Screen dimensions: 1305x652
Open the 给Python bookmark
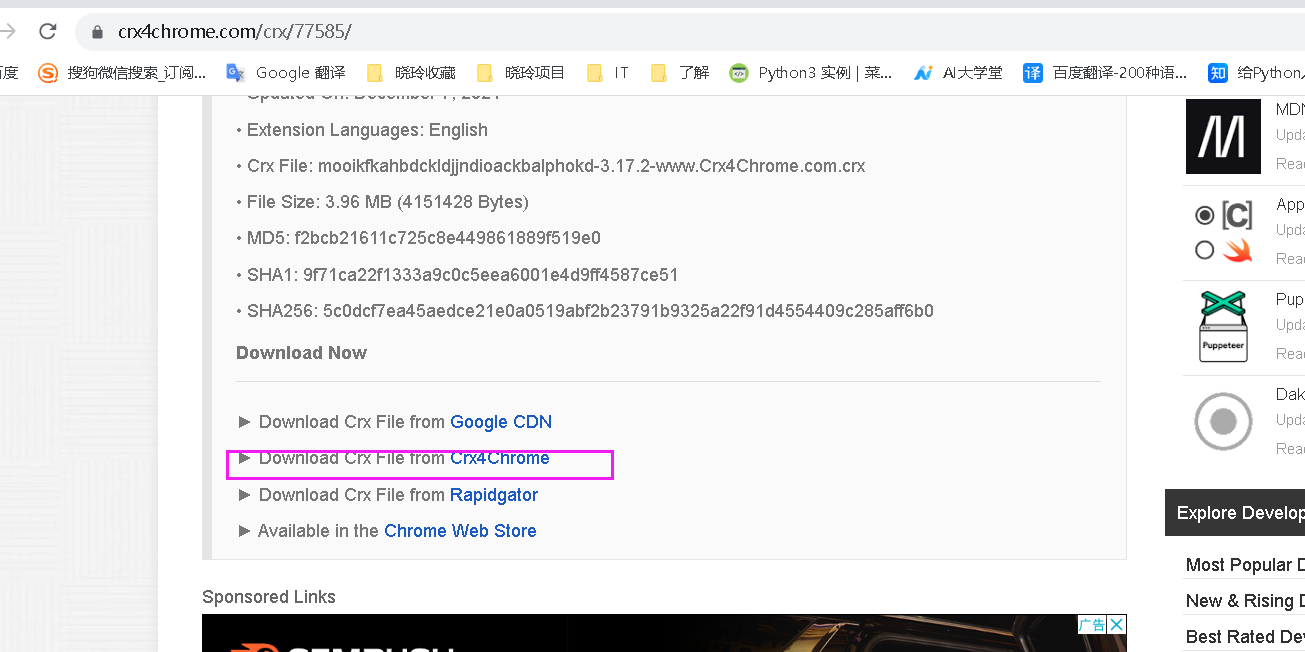point(1256,72)
